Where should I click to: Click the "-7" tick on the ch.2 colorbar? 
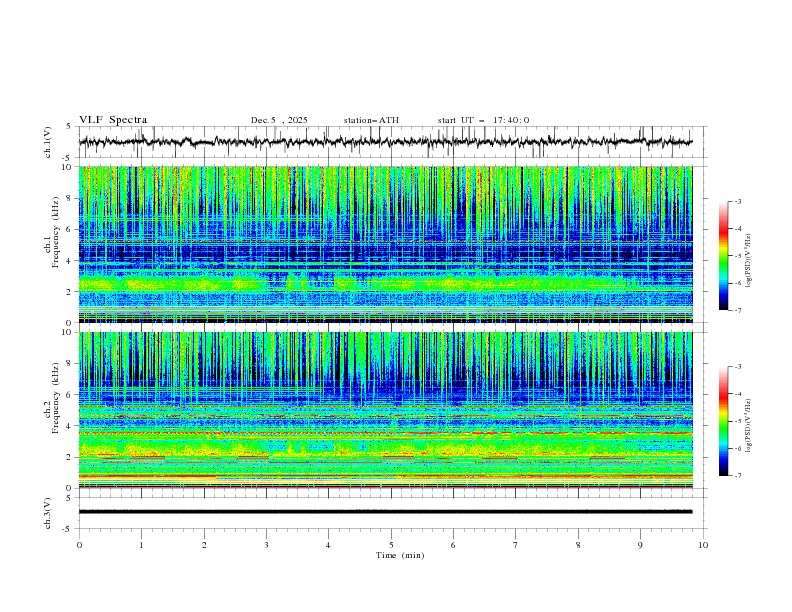point(738,475)
